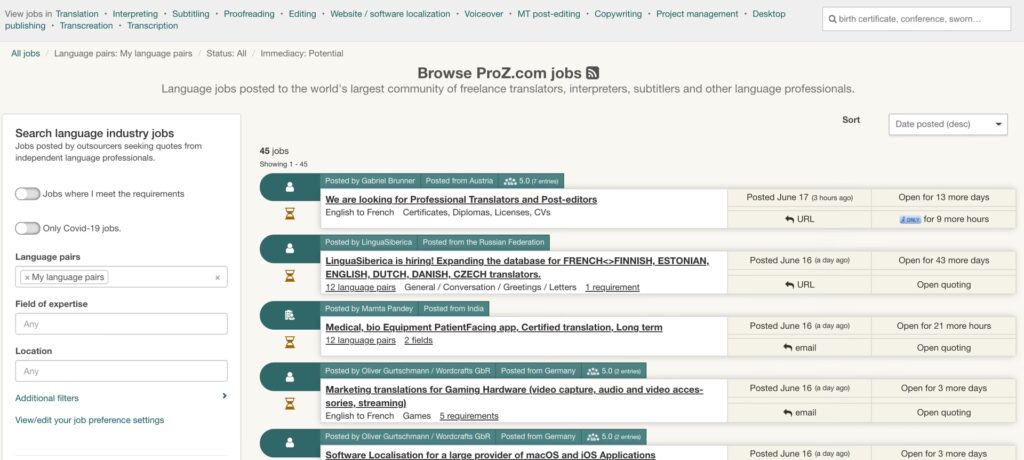Screen dimensions: 1024x460
Task: Open the Professional Translators and Post-editors job
Action: click(x=461, y=199)
